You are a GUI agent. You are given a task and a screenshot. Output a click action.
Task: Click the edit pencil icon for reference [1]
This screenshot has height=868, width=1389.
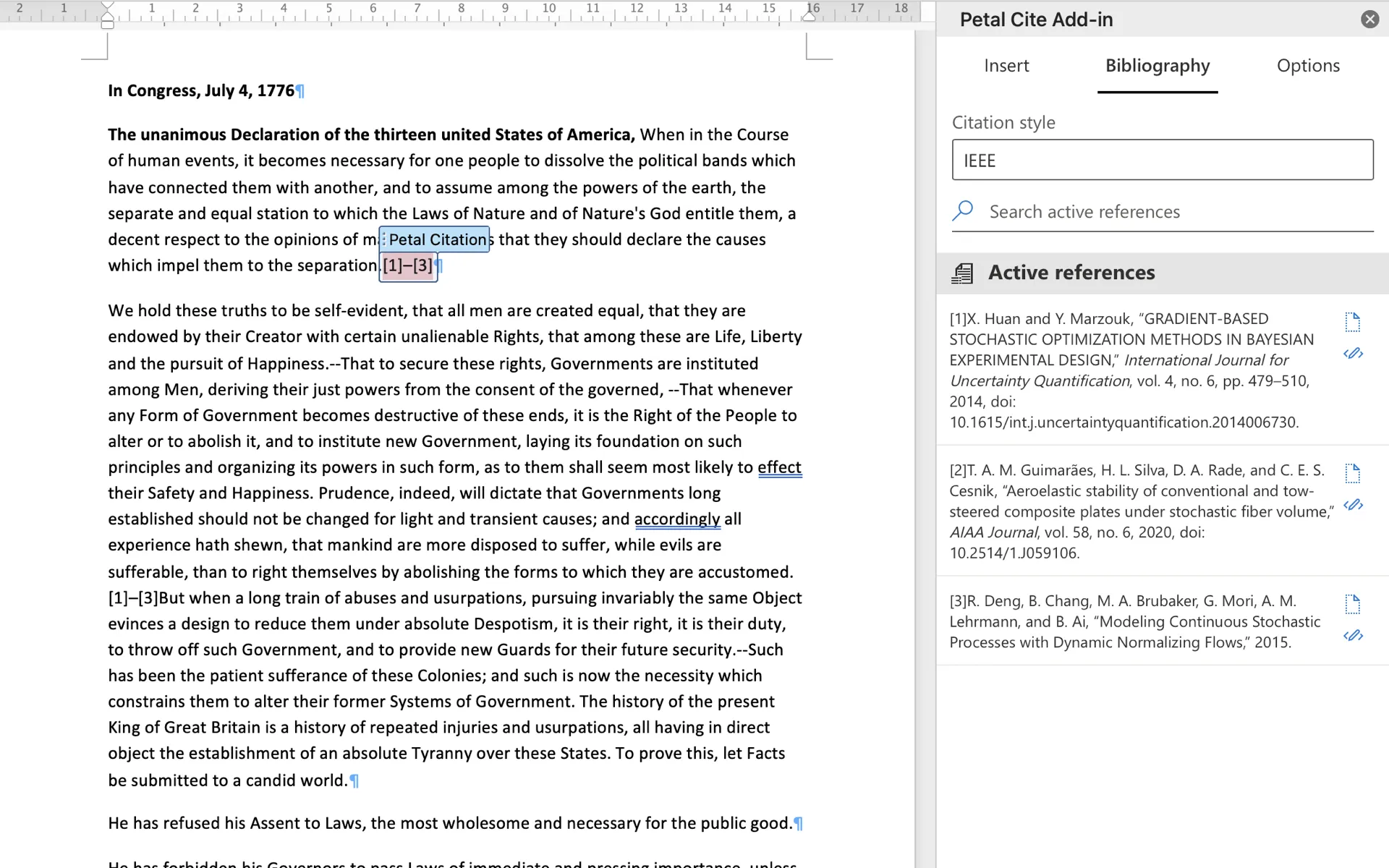[1353, 354]
